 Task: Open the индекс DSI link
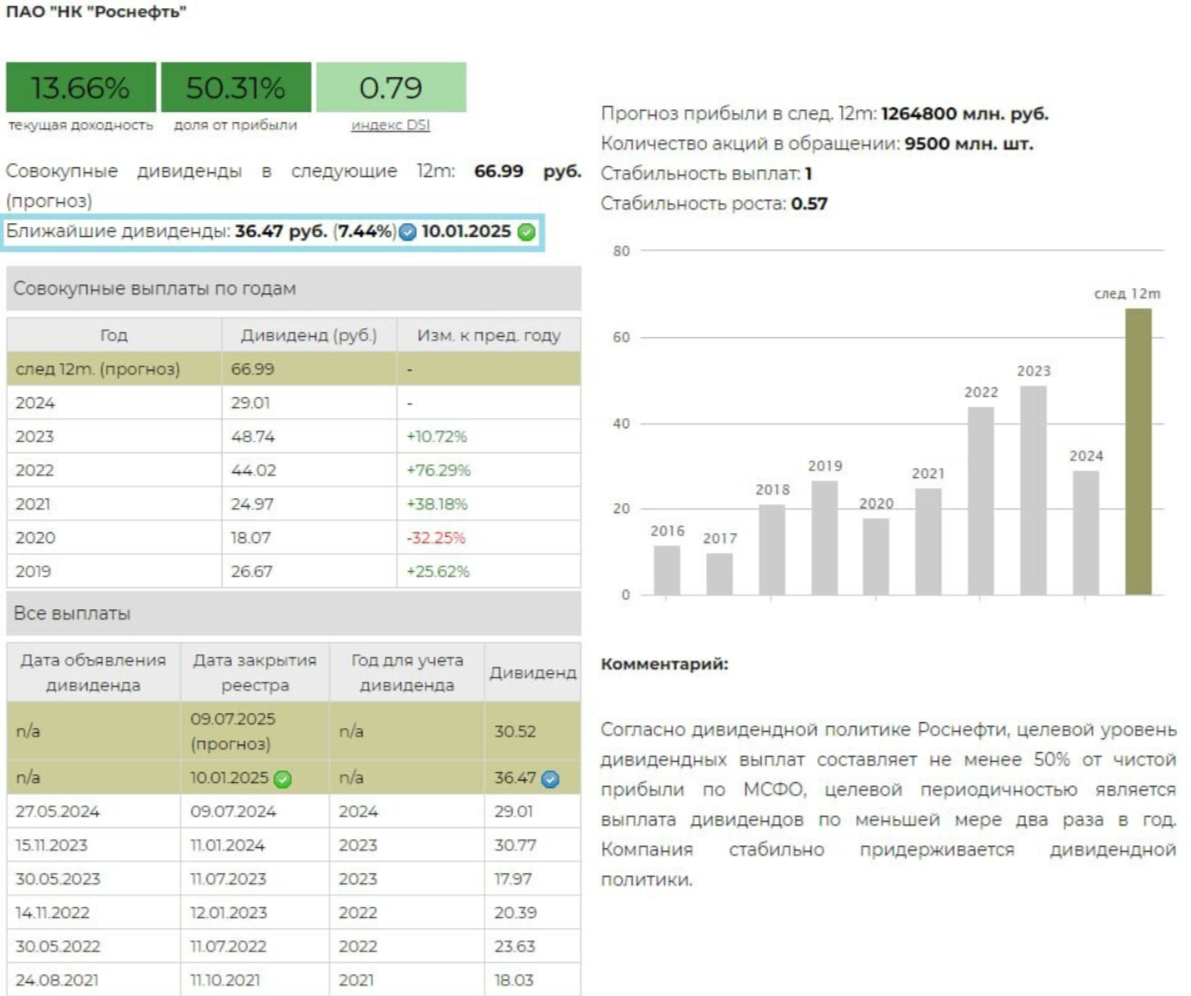[x=391, y=125]
